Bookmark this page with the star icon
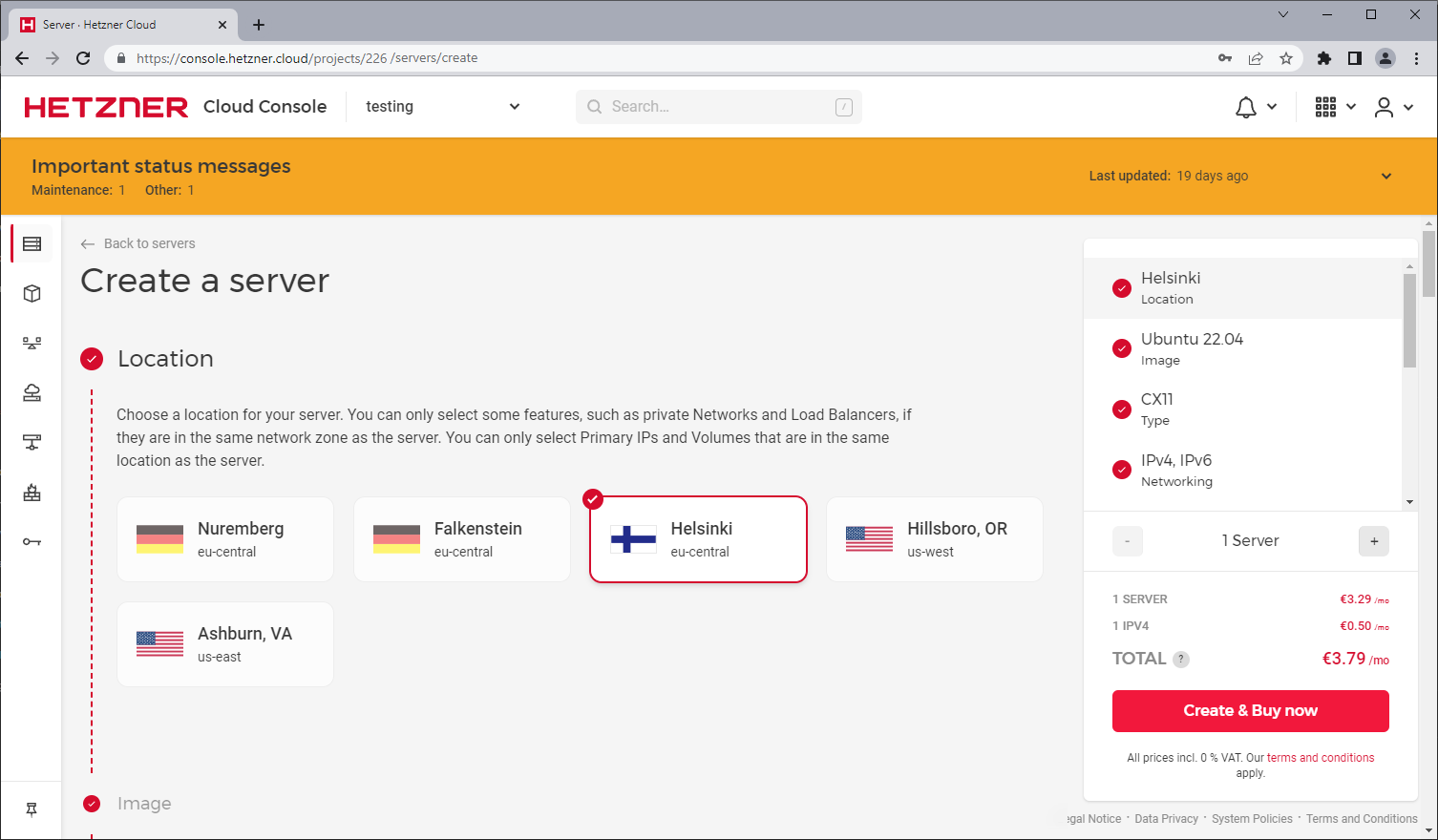1438x840 pixels. tap(1286, 58)
